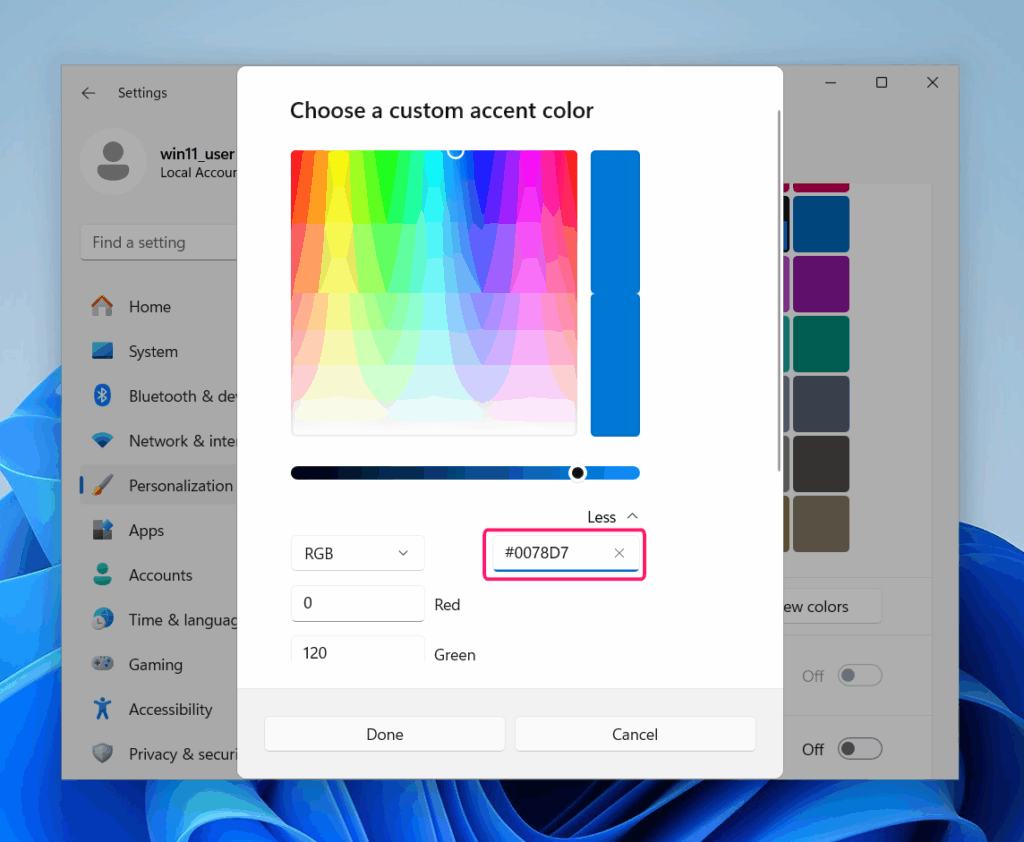Select the brown taupe accent swatch
This screenshot has height=842, width=1024.
point(821,524)
